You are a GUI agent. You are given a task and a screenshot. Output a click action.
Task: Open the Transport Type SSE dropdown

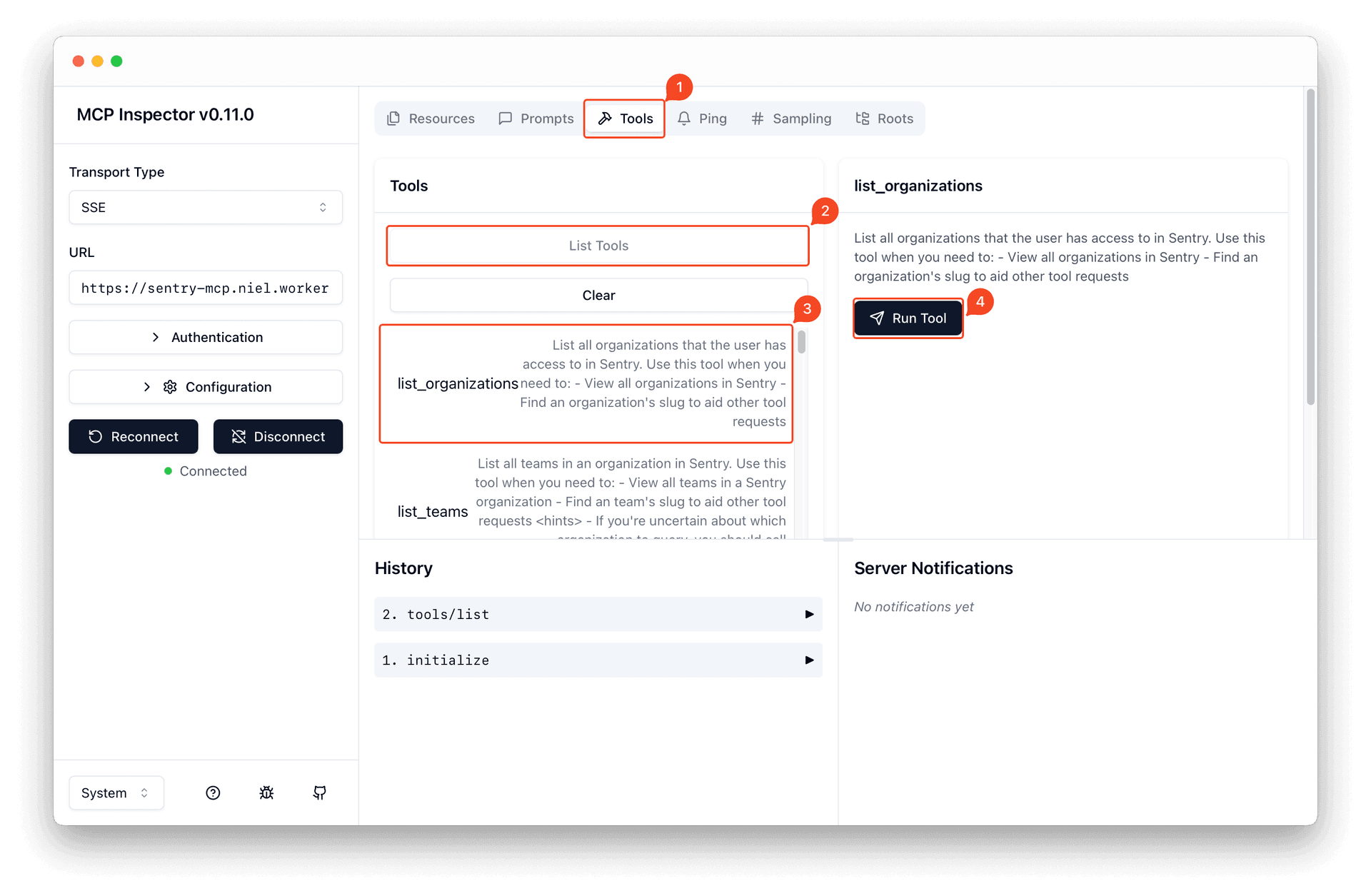tap(206, 207)
